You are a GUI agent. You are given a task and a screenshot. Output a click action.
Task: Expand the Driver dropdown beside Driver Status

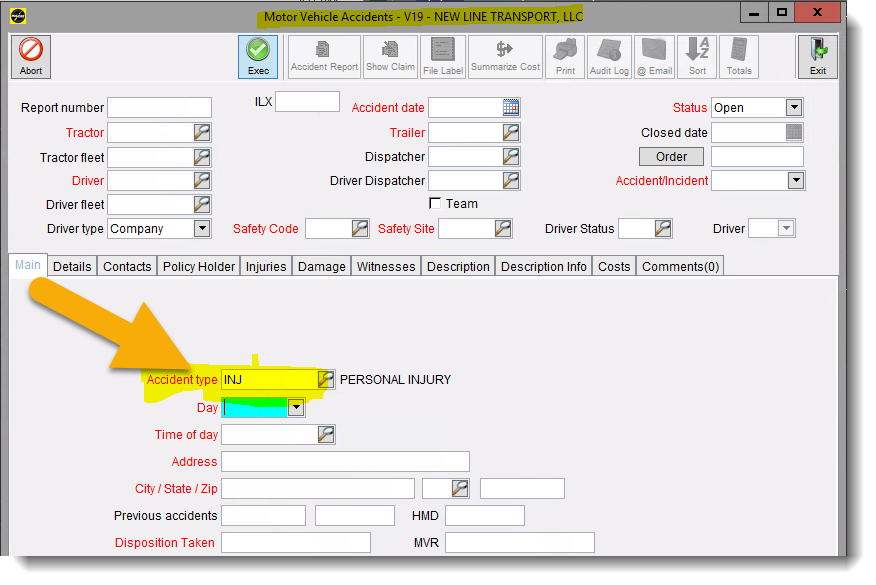(x=786, y=228)
